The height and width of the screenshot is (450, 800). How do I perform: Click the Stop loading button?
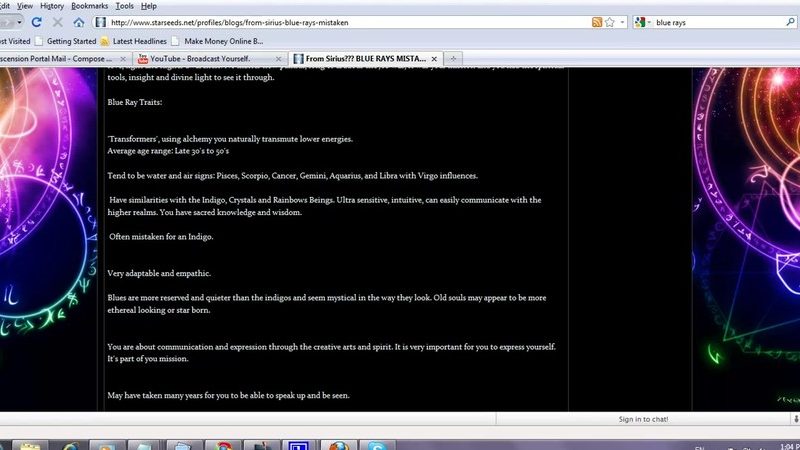pyautogui.click(x=57, y=22)
